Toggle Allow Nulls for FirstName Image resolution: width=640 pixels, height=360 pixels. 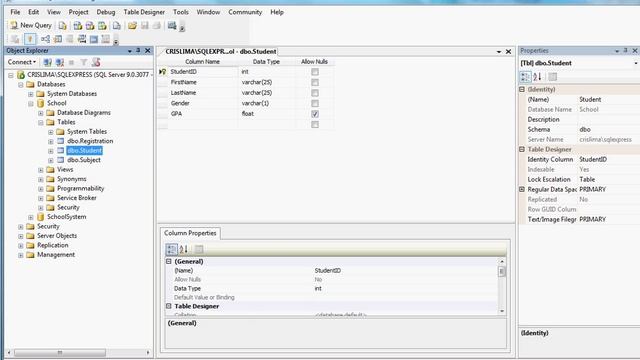(315, 82)
